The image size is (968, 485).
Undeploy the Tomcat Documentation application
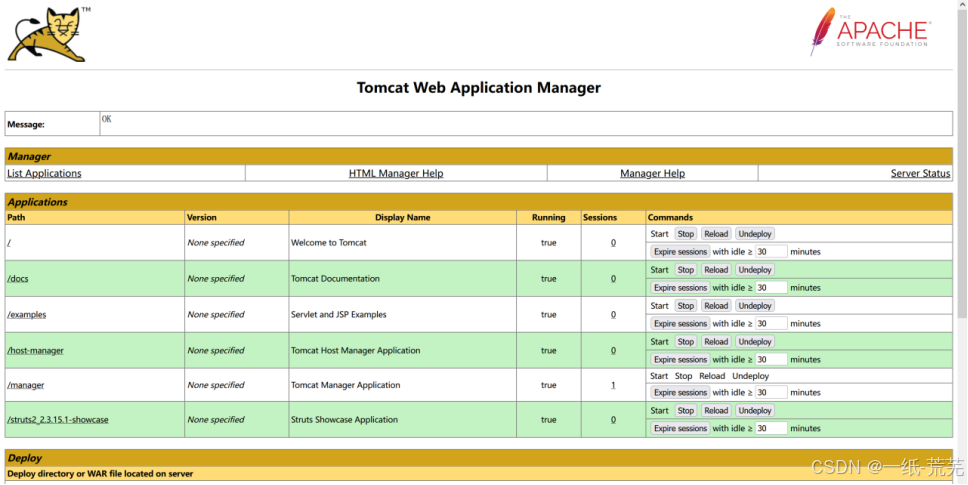click(x=754, y=270)
